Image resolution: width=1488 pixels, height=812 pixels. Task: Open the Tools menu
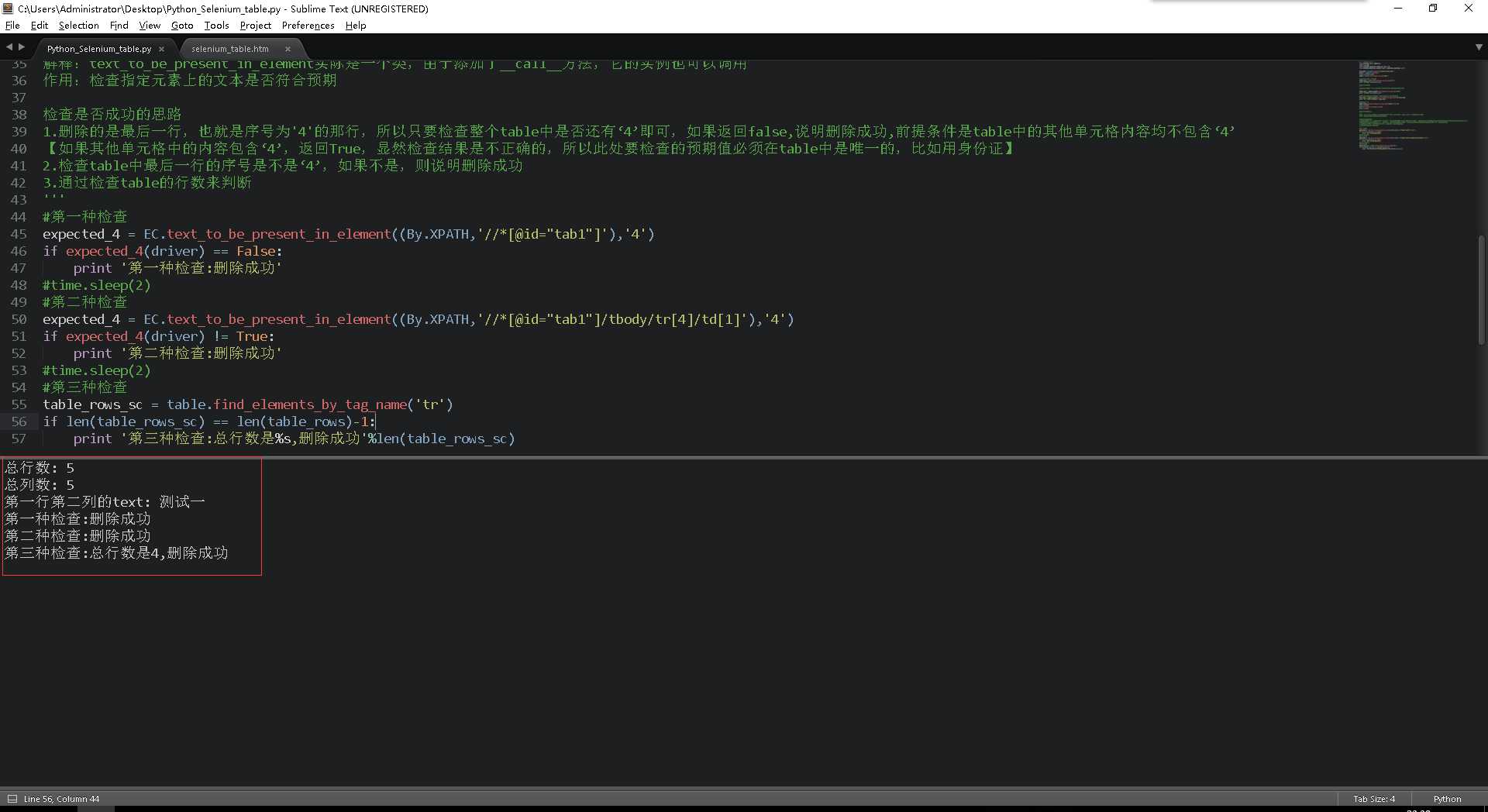click(216, 26)
